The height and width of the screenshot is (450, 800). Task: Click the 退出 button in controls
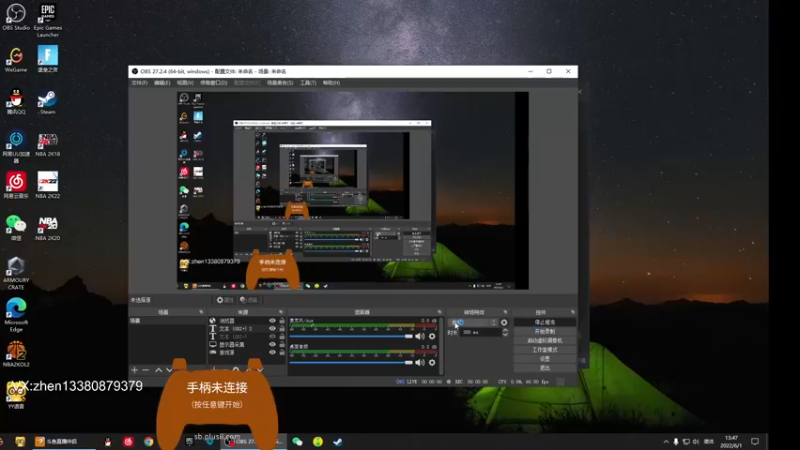point(544,368)
